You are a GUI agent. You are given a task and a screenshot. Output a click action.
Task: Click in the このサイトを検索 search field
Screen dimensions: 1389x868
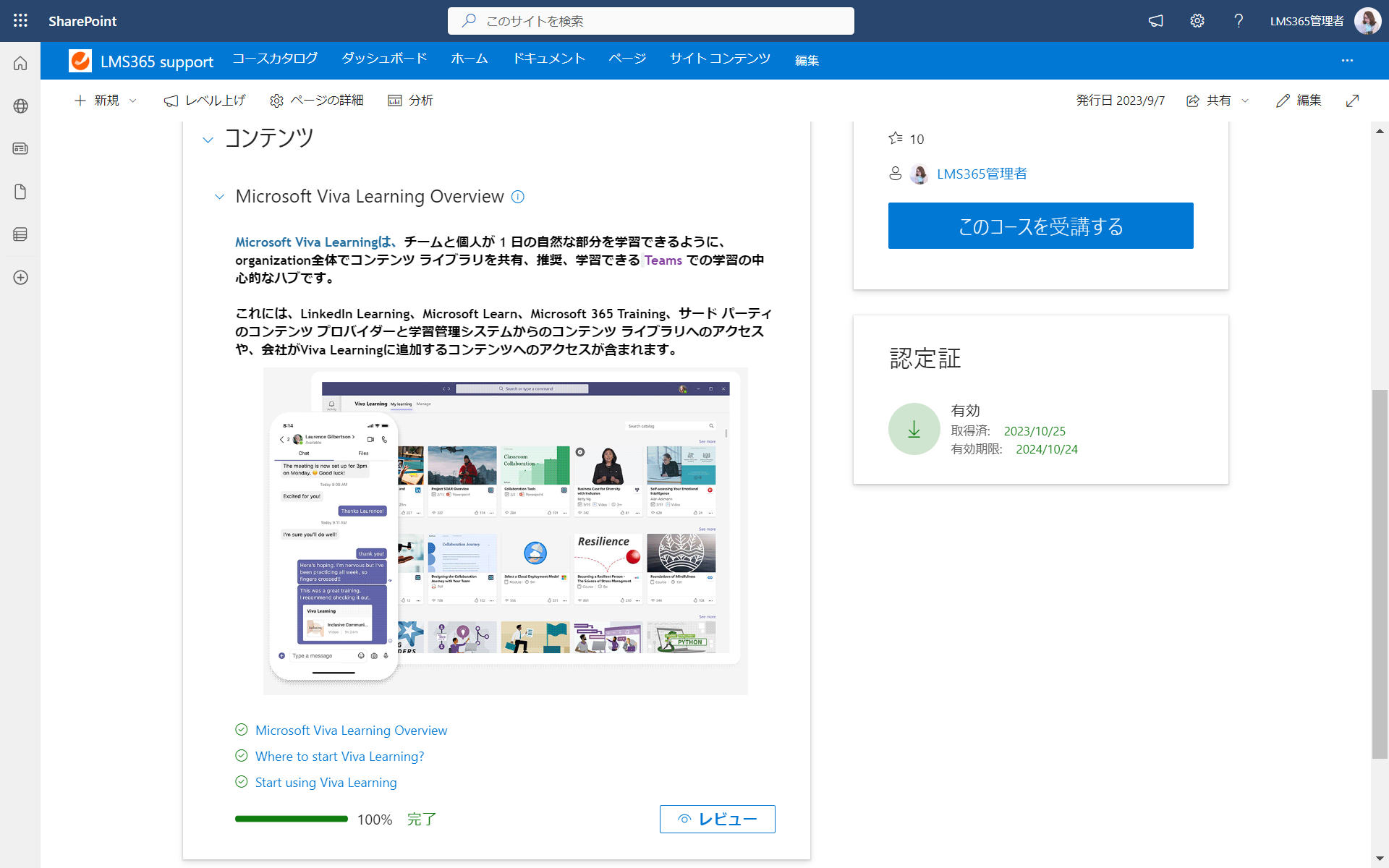click(650, 21)
